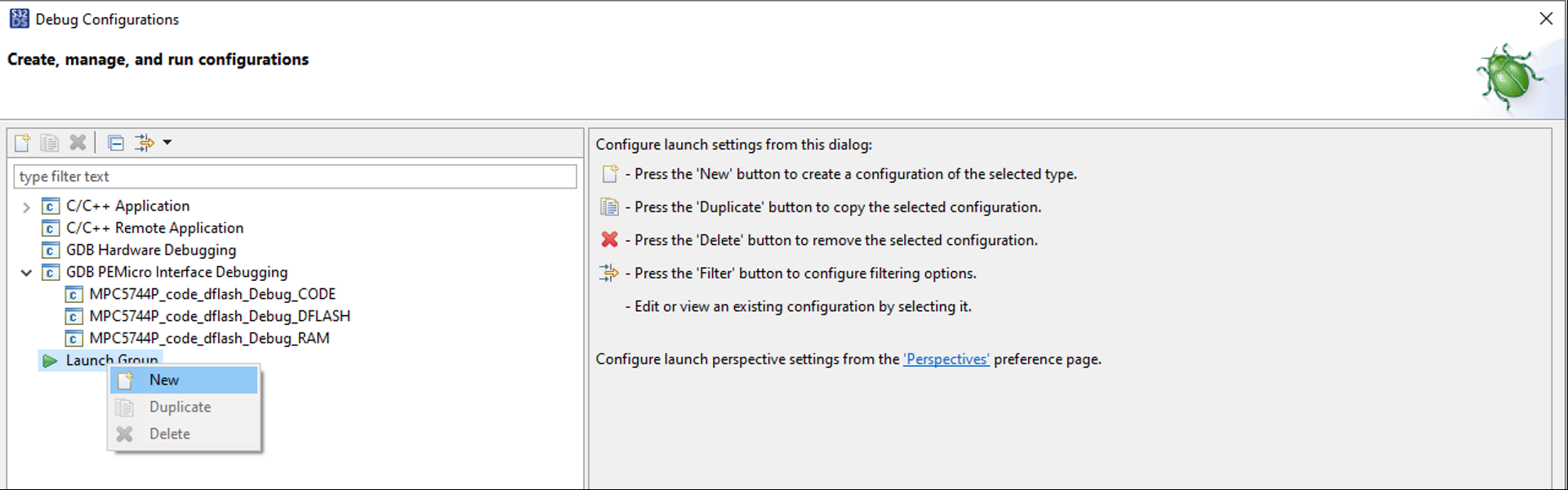Click the Launch Group green arrow icon

coord(50,360)
